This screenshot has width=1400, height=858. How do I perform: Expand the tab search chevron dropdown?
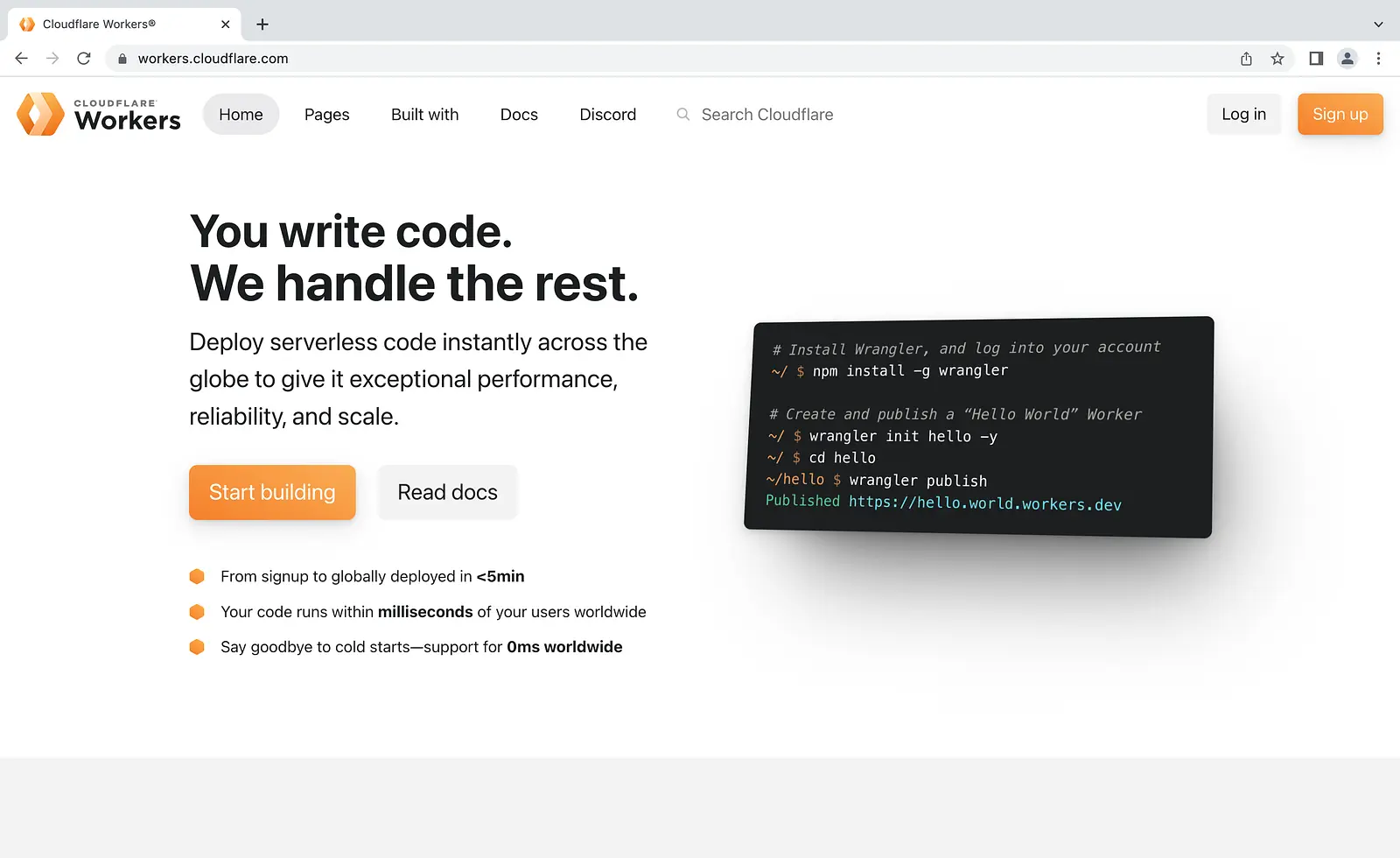1378,25
